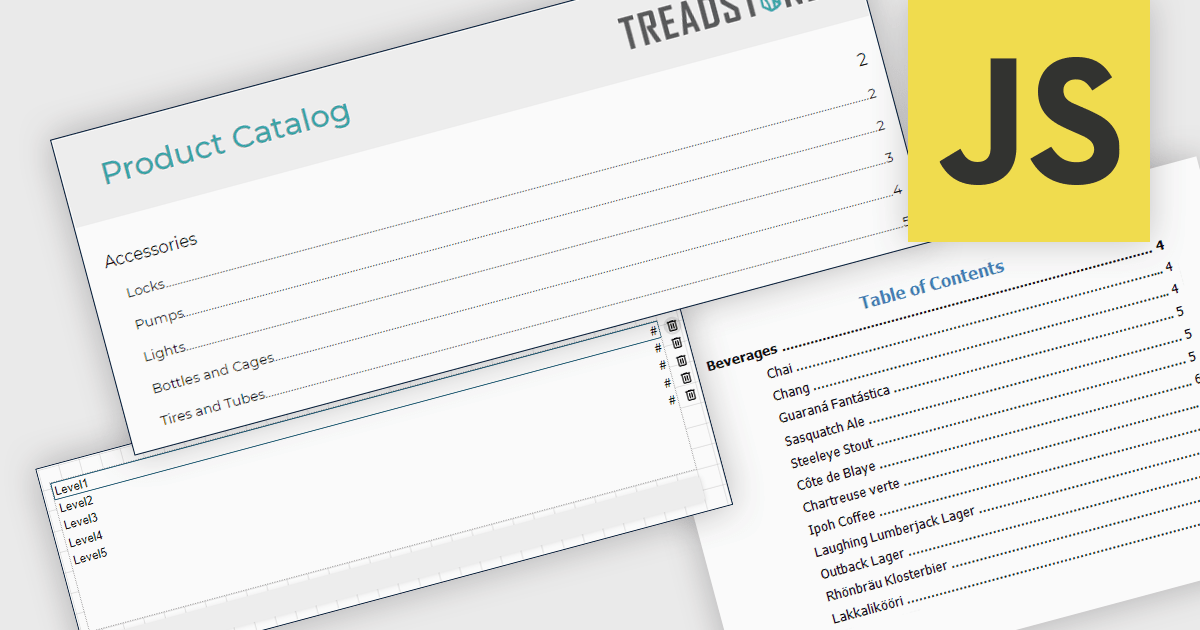
Task: Click the Laughing Lumberjack Lager entry
Action: coord(895,533)
